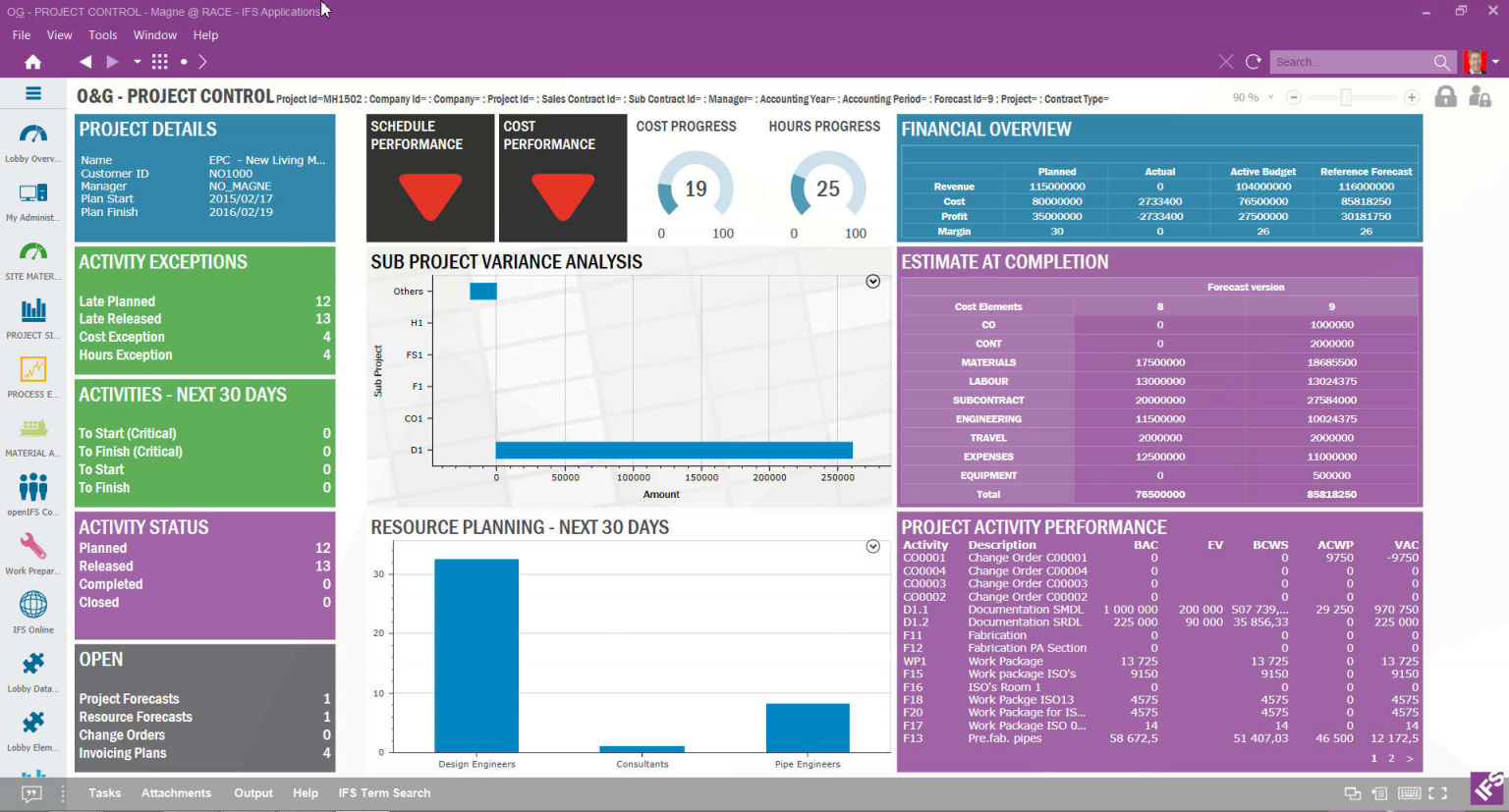1509x812 pixels.
Task: Click the Home toolbar icon
Action: 32,61
